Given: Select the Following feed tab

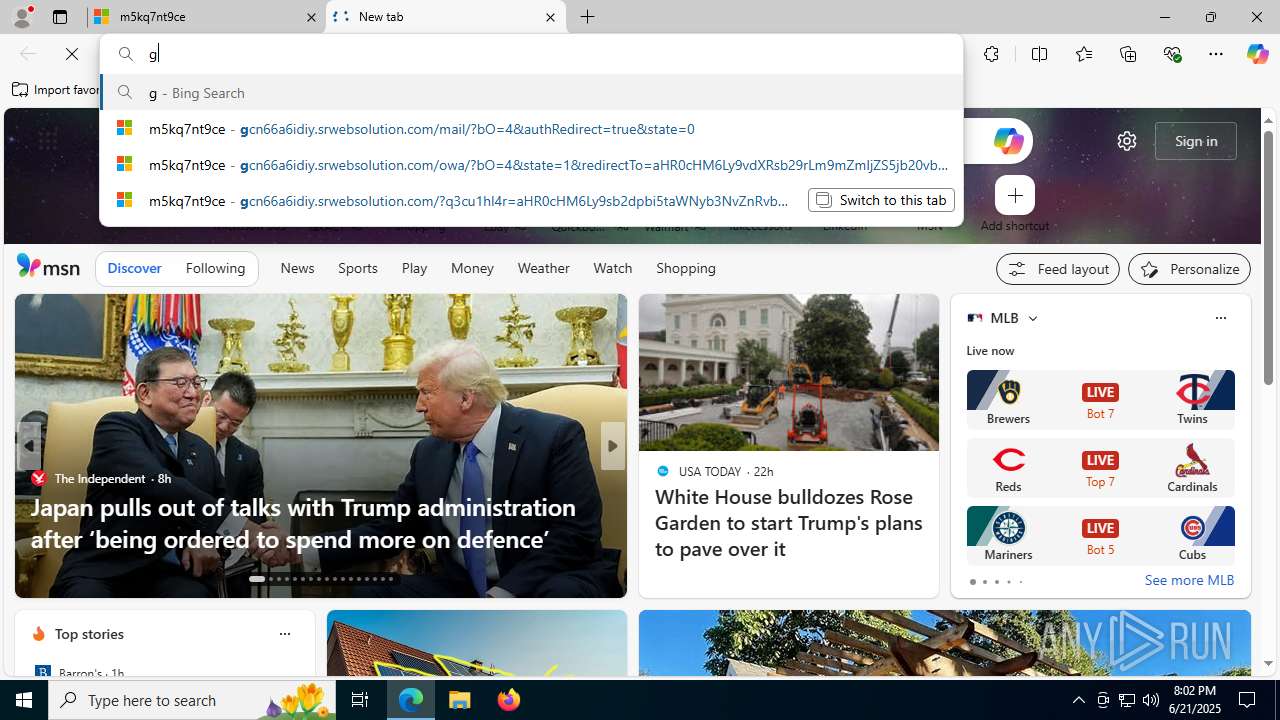Looking at the screenshot, I should click(215, 268).
